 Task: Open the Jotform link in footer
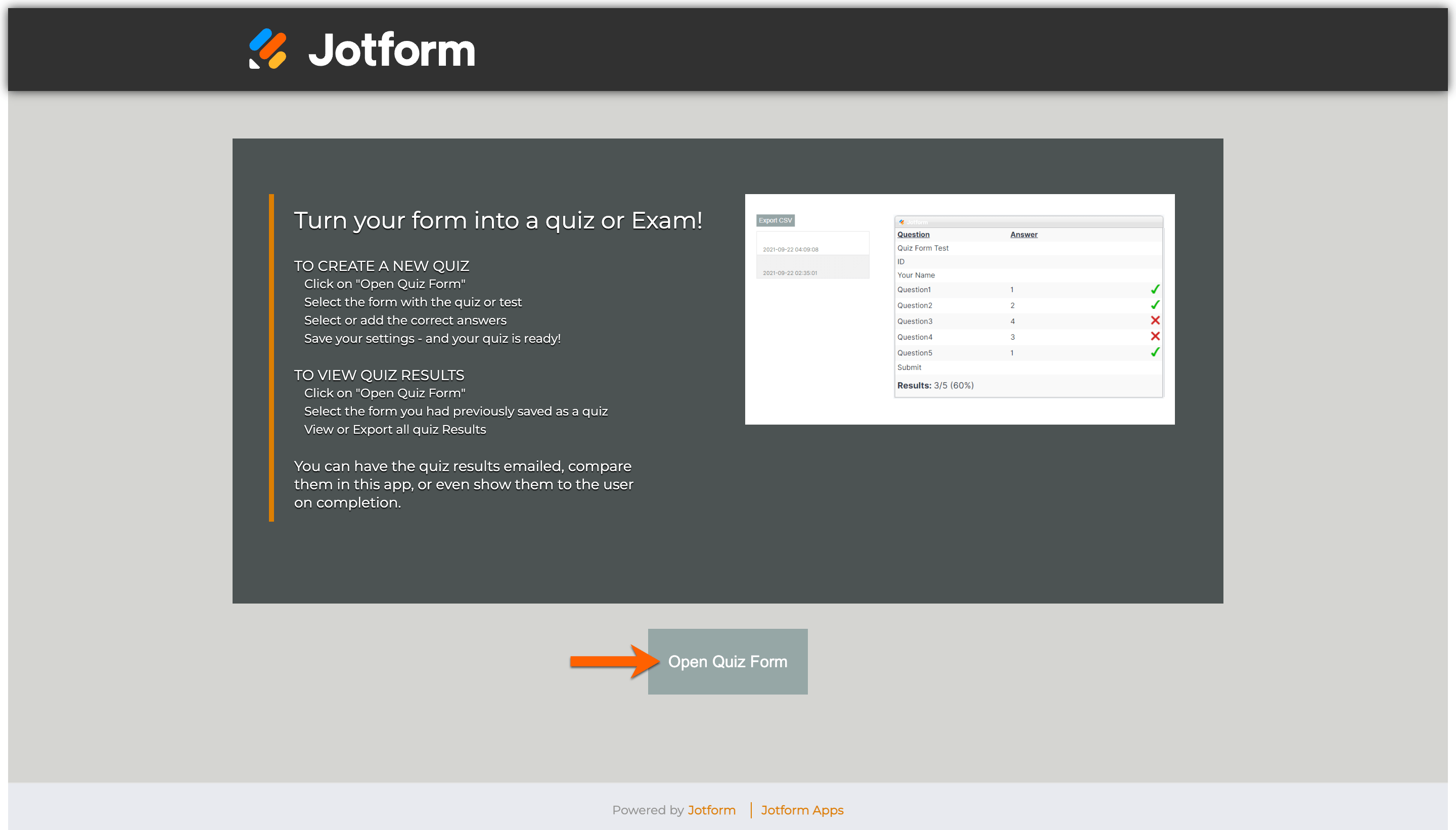point(711,810)
